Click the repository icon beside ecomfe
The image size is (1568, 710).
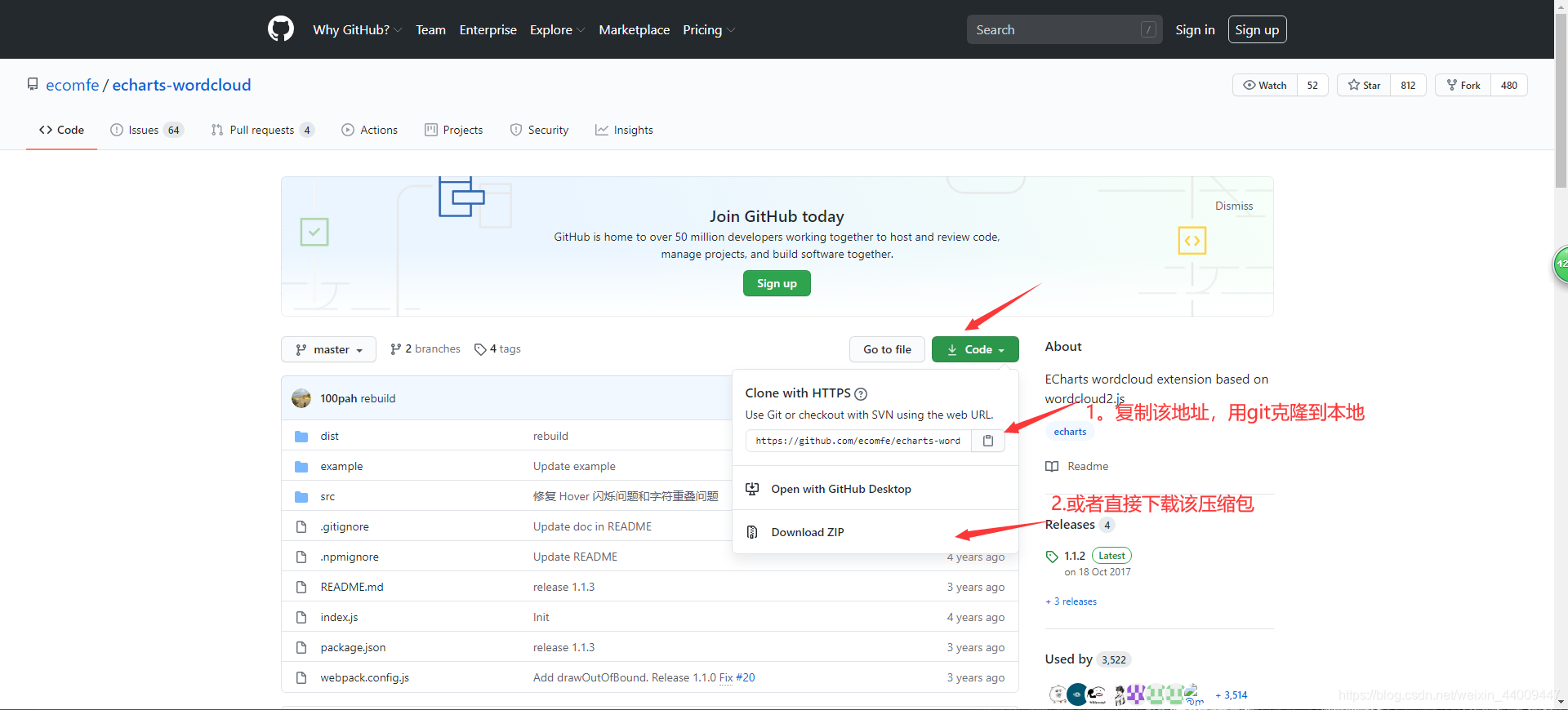[x=33, y=84]
